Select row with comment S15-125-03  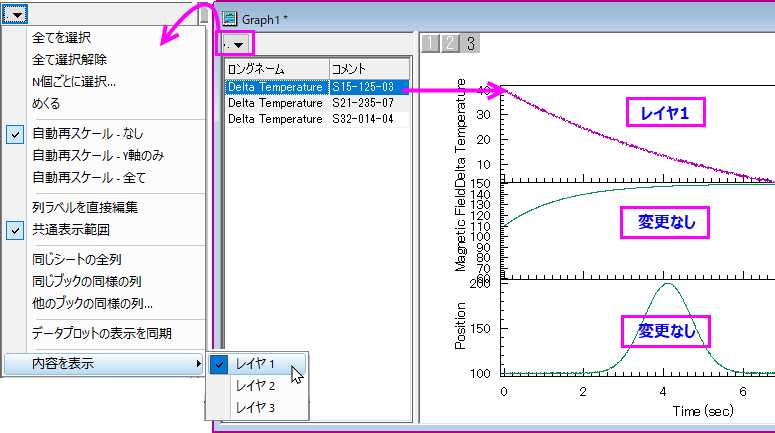coord(317,87)
